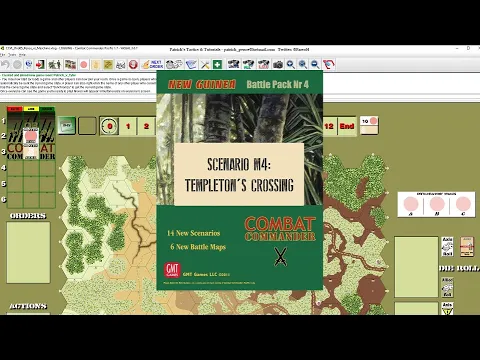480x360 pixels.
Task: Click the red-arrow retire/exit door icon
Action: click(x=40, y=64)
